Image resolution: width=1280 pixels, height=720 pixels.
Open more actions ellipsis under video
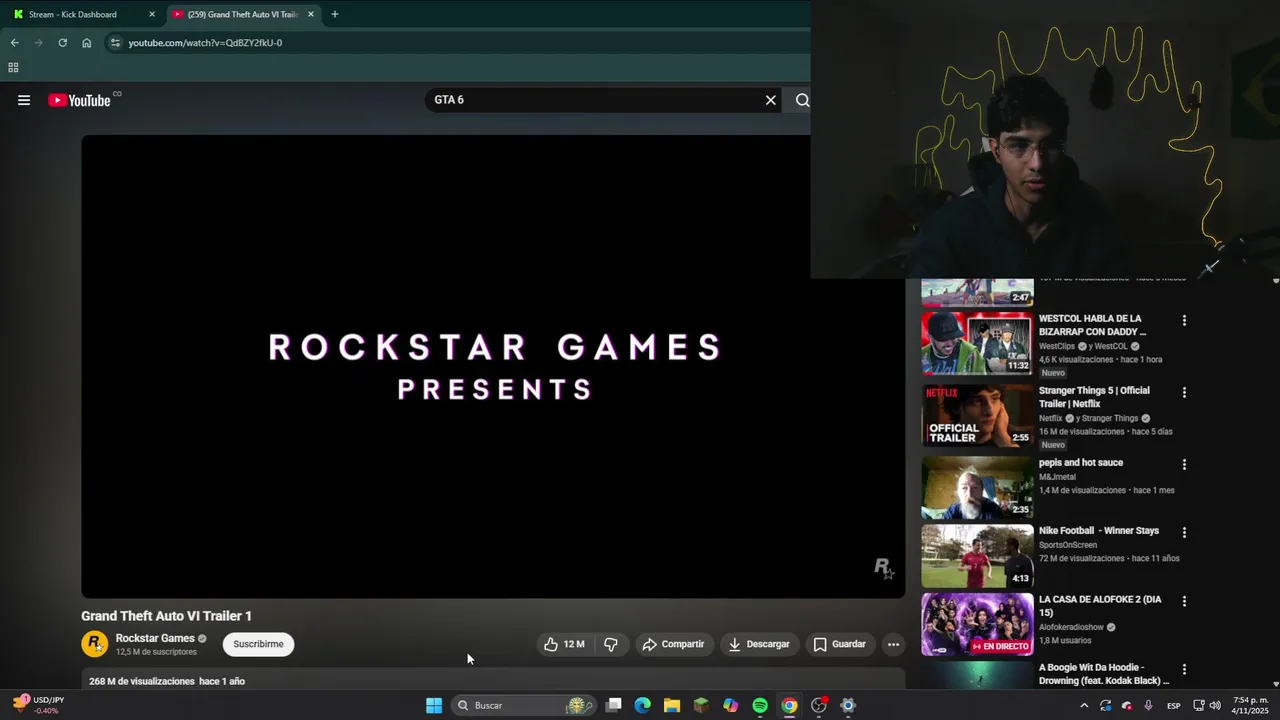pos(893,644)
